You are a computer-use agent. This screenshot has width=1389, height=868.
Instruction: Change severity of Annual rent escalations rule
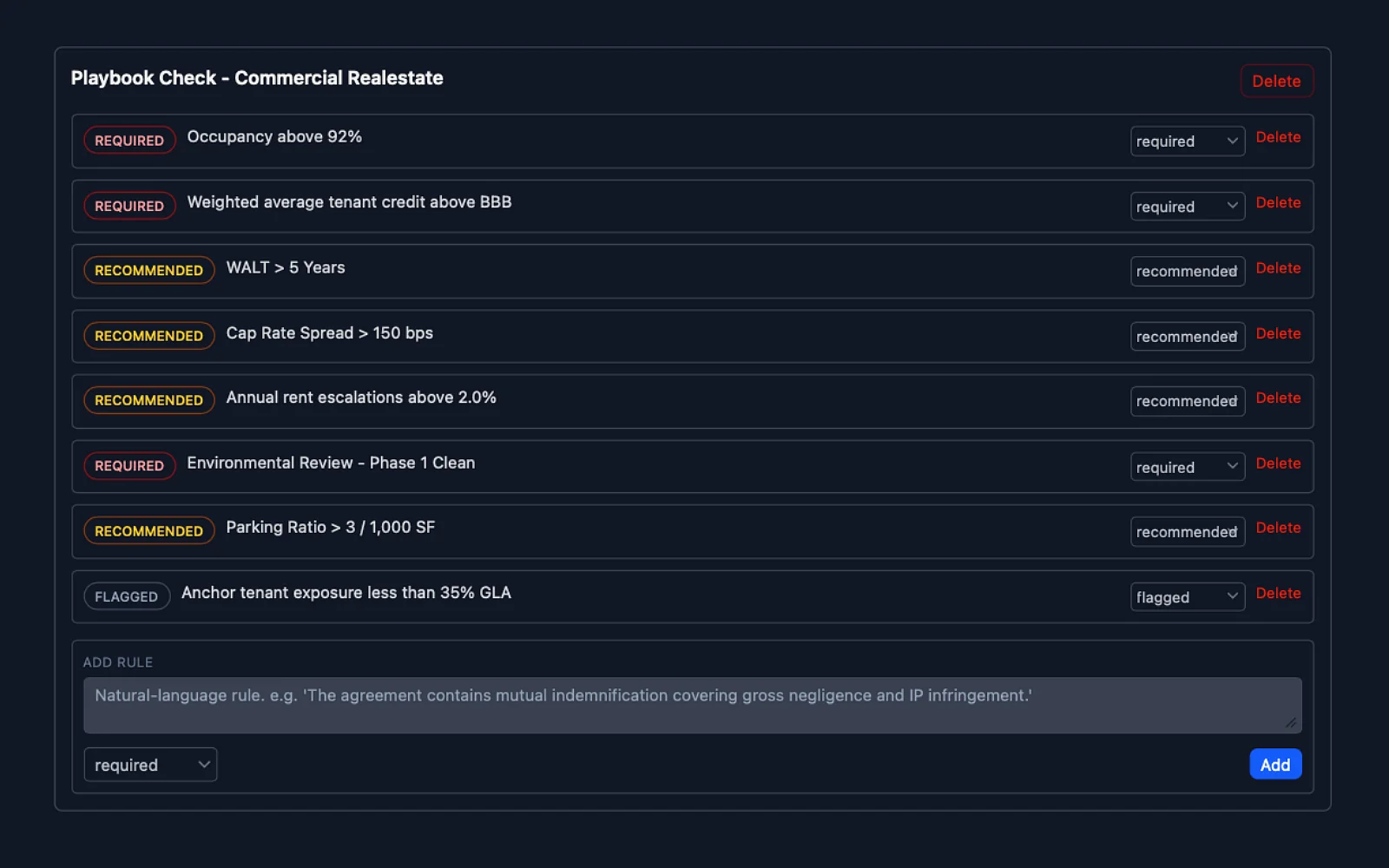tap(1187, 401)
